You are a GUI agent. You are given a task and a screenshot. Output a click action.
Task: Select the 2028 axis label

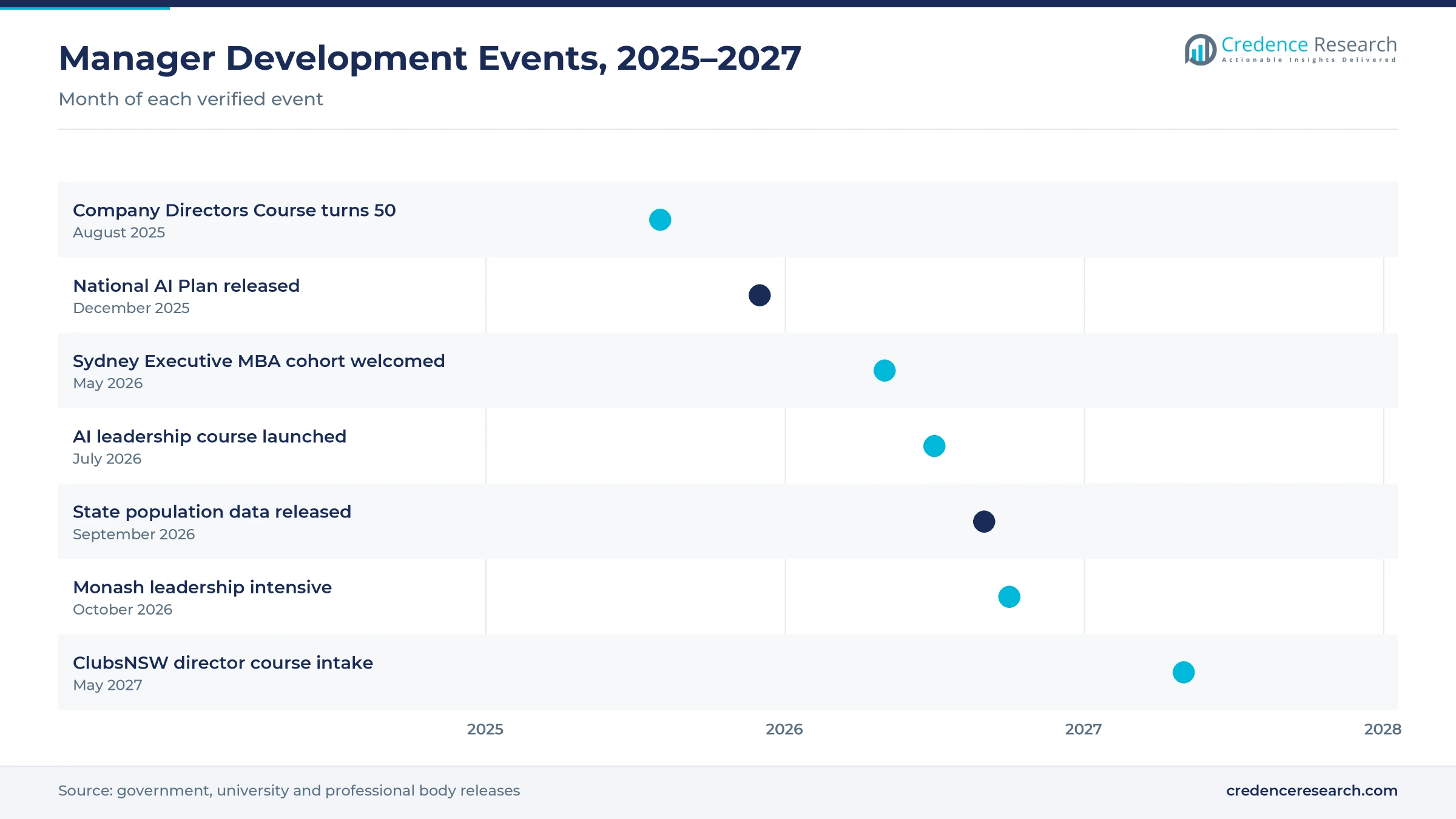pos(1383,729)
